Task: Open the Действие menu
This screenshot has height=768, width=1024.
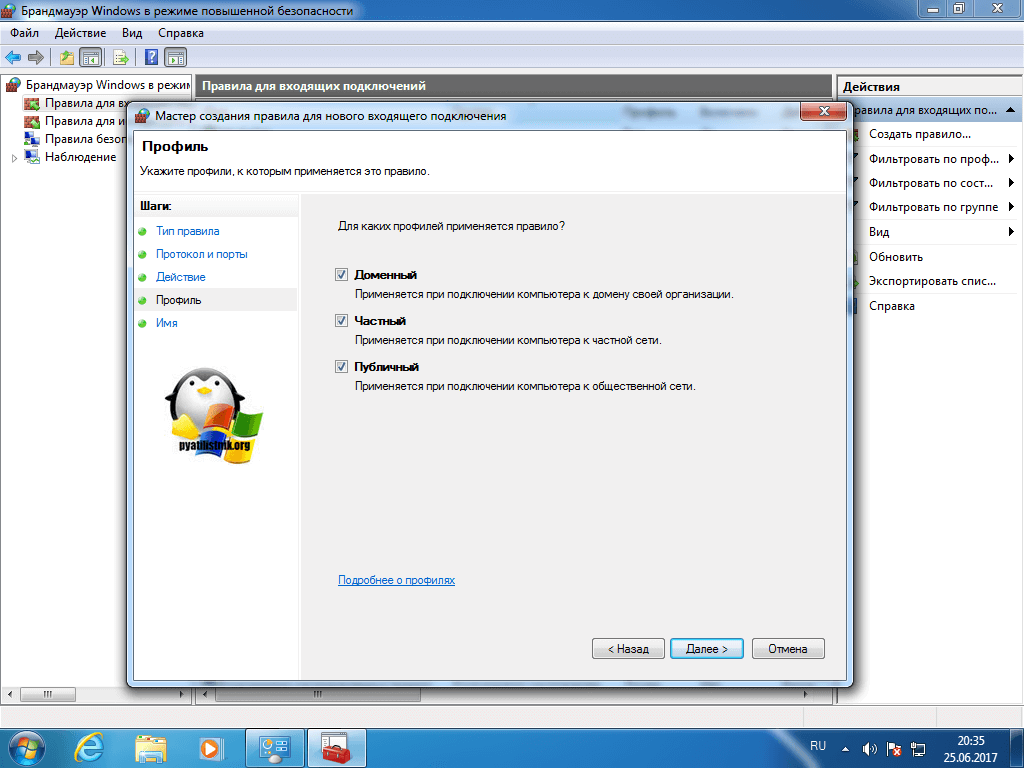Action: [80, 33]
